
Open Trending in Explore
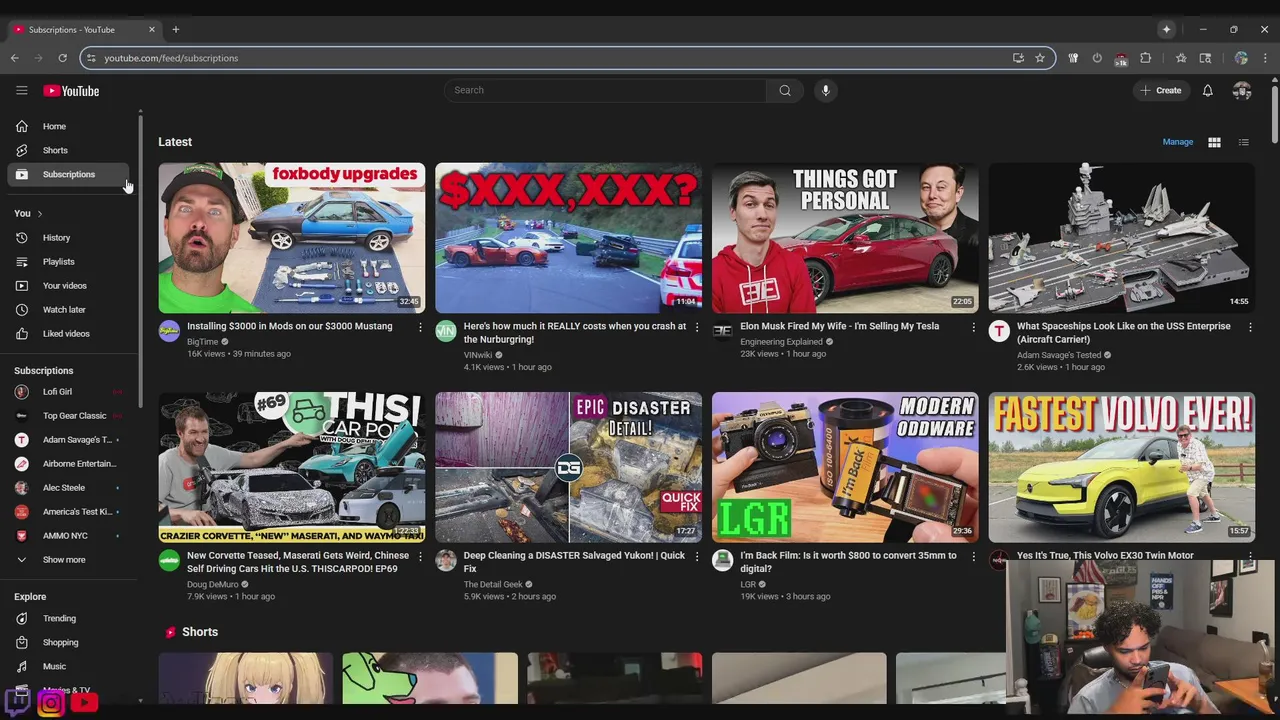(68, 619)
